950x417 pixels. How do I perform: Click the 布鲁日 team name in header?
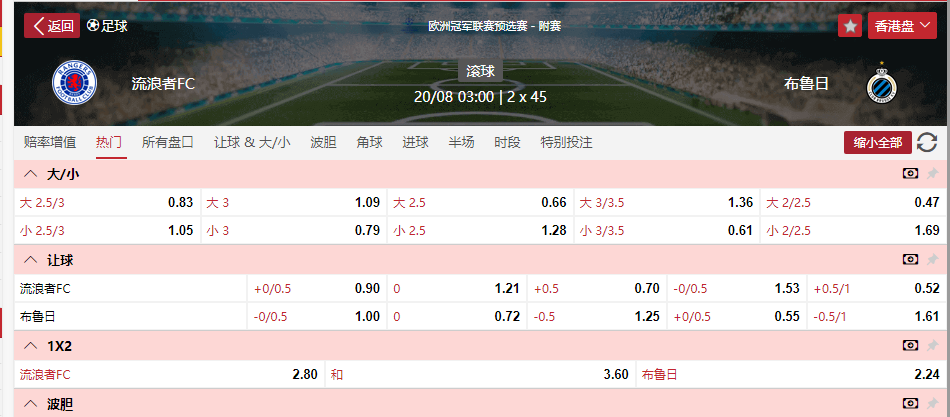[x=806, y=84]
